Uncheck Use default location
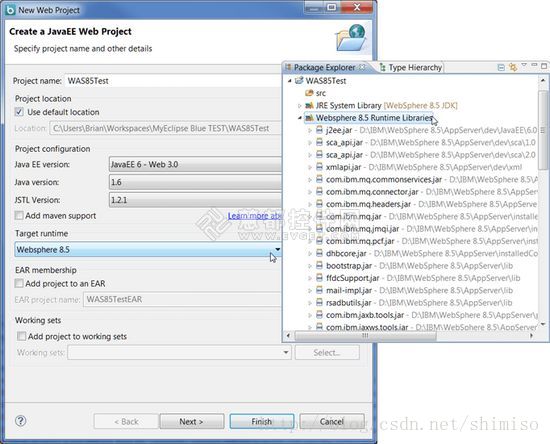This screenshot has width=550, height=444. tap(19, 112)
